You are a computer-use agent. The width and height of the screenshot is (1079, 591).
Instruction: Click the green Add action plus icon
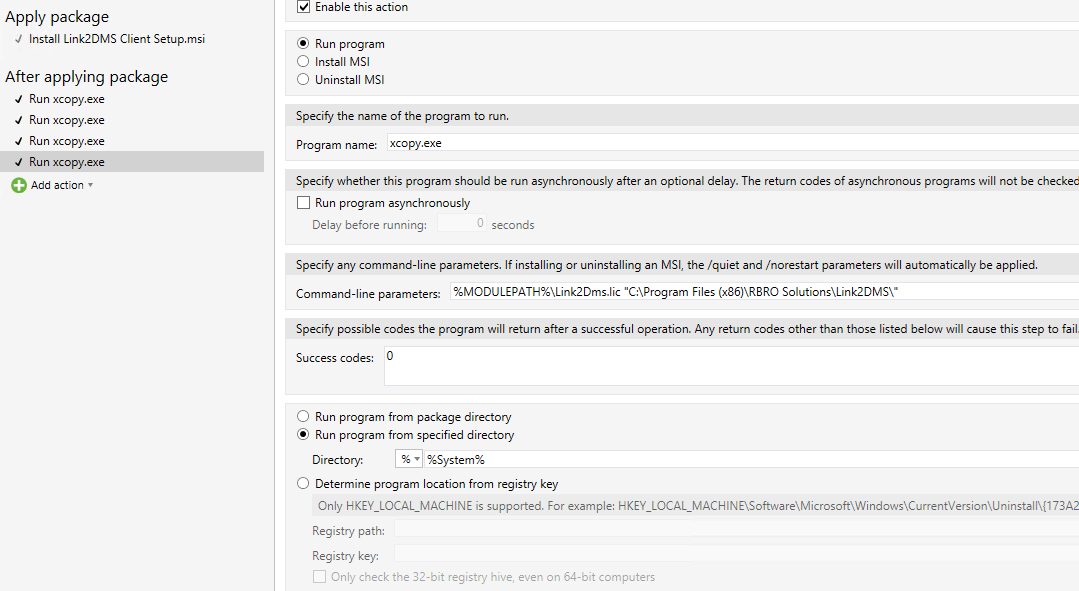point(19,185)
